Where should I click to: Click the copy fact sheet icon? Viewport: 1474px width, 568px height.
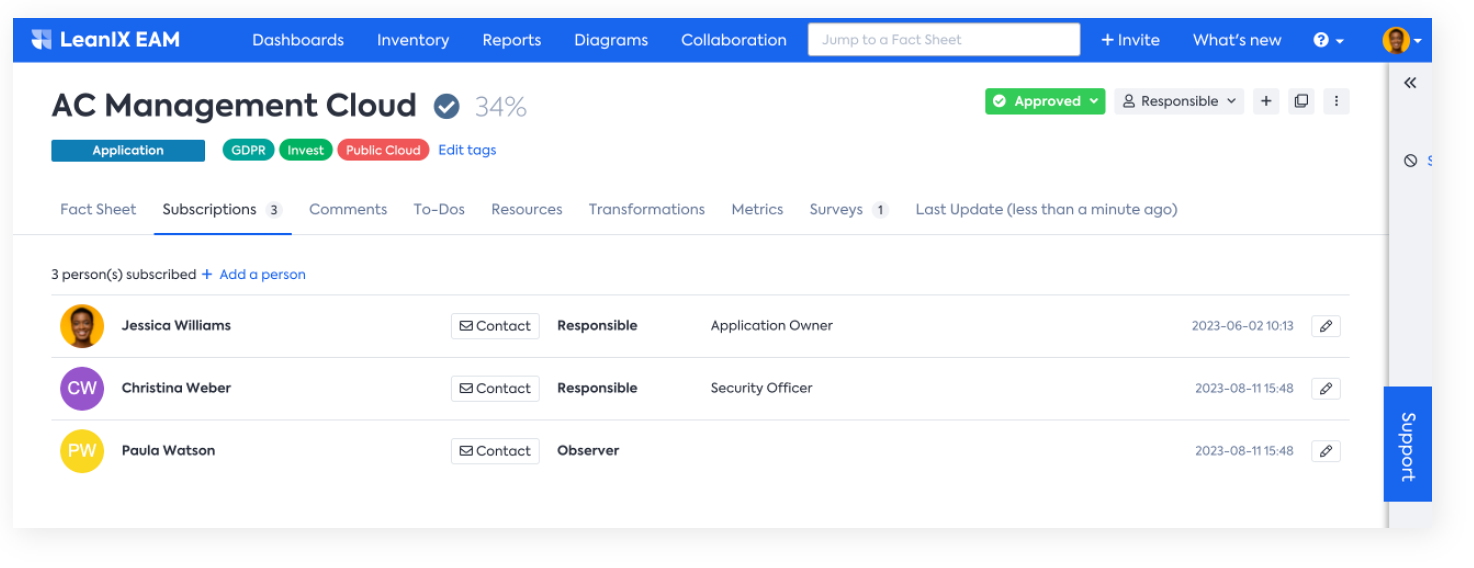tap(1301, 101)
